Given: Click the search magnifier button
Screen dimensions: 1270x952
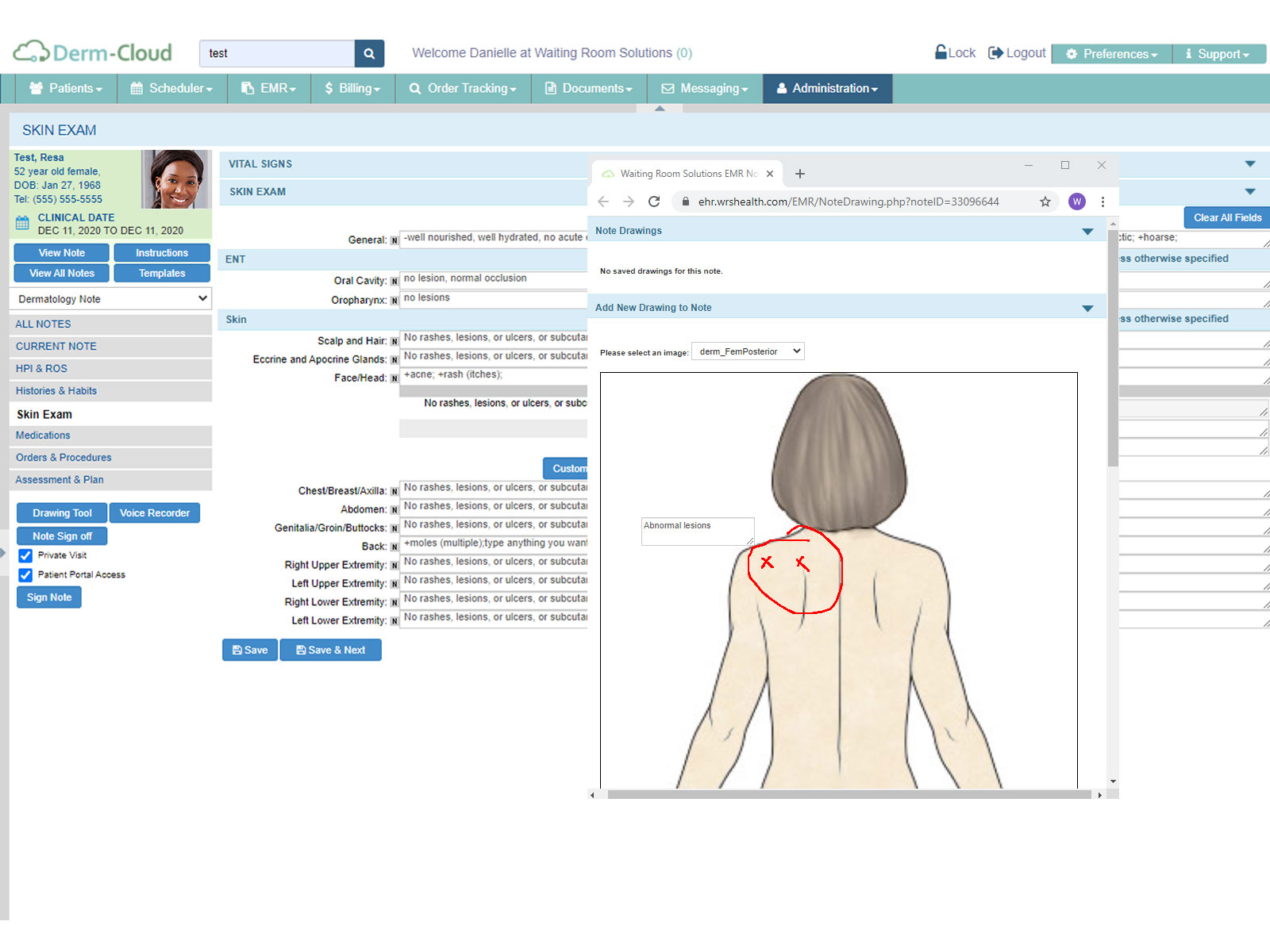Looking at the screenshot, I should point(369,53).
